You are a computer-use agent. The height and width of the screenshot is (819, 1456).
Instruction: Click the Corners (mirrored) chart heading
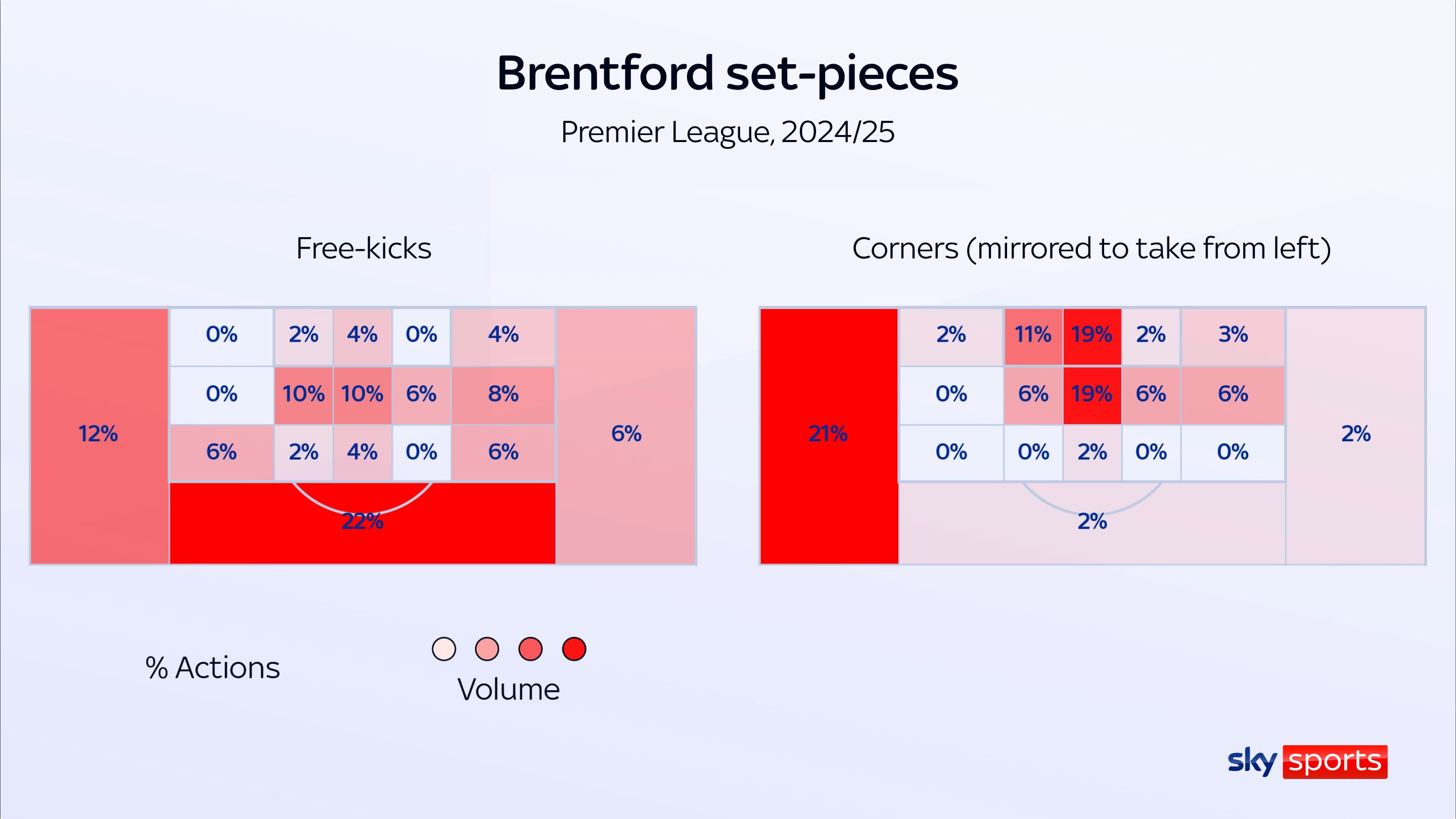1091,248
